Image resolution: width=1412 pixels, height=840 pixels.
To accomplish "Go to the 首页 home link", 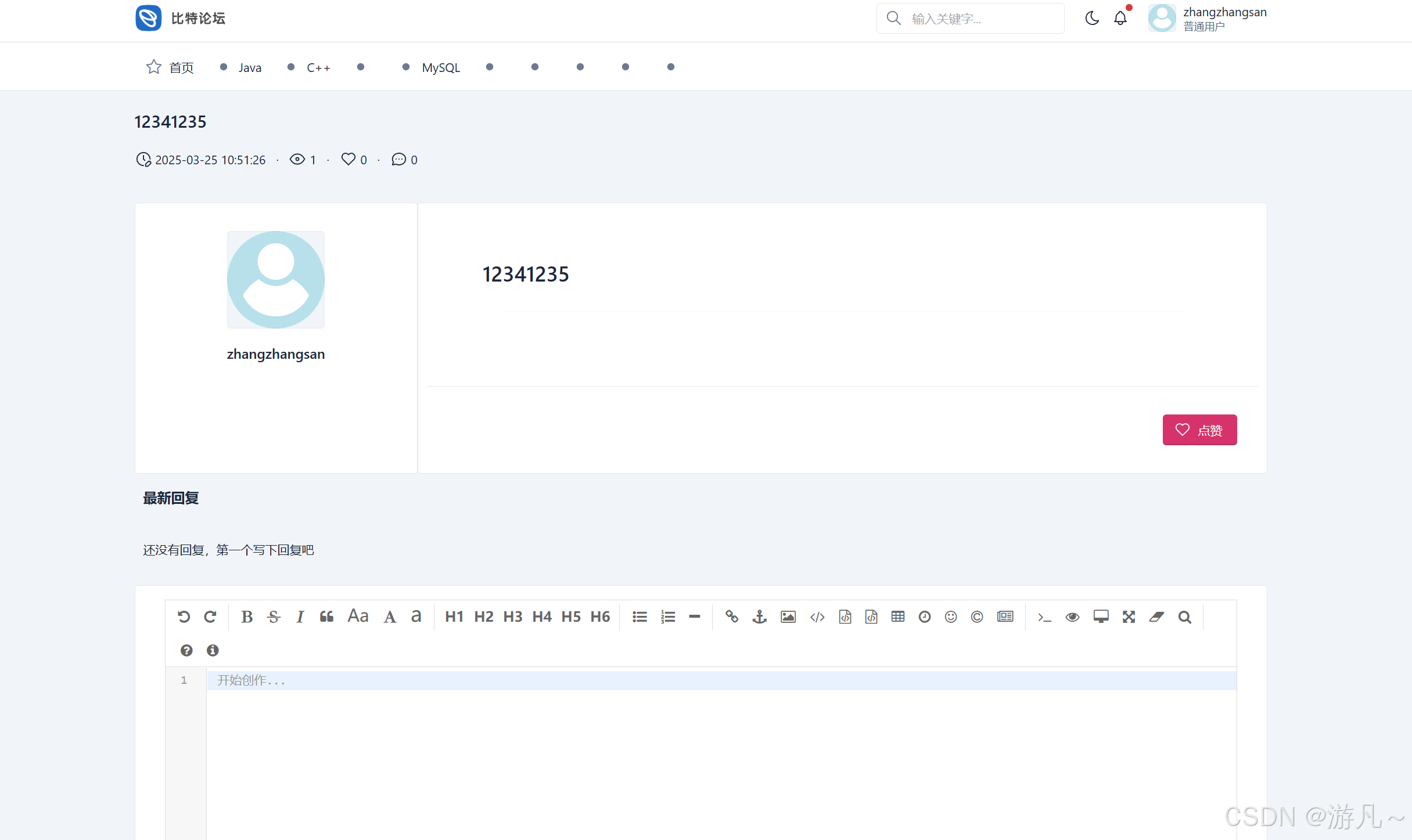I will tap(181, 67).
